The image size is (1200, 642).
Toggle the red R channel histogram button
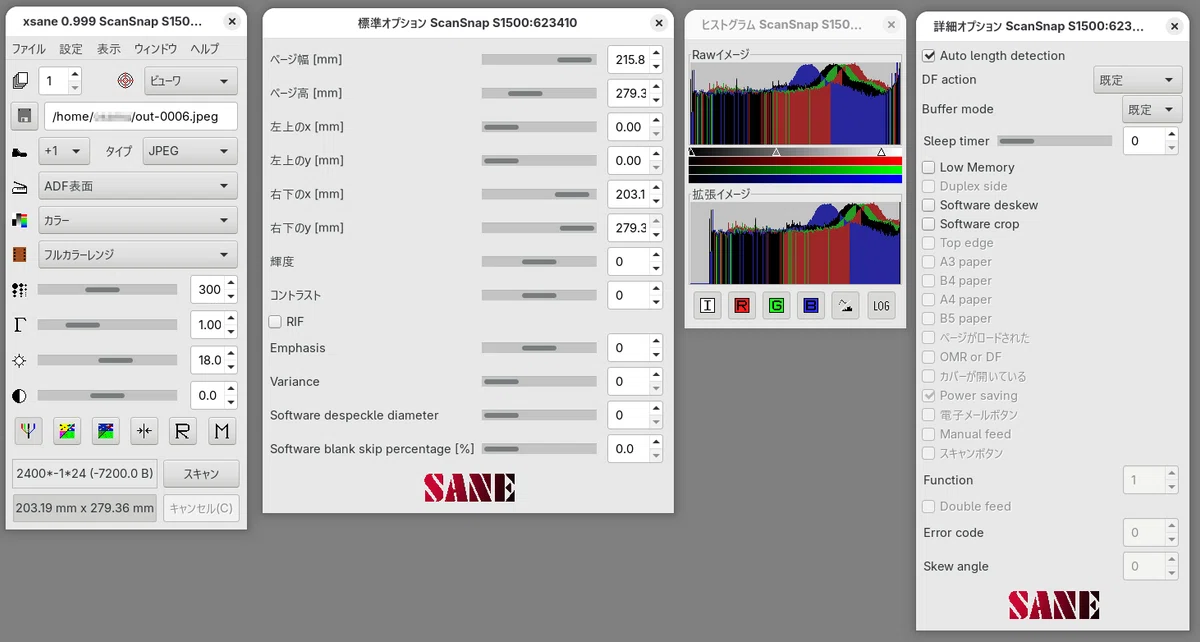pyautogui.click(x=742, y=306)
